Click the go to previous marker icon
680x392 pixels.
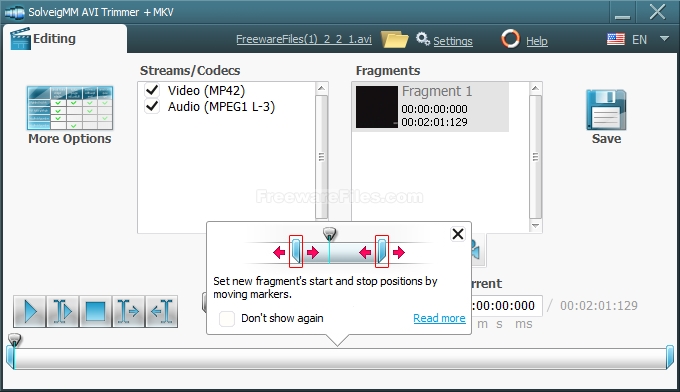coord(161,311)
